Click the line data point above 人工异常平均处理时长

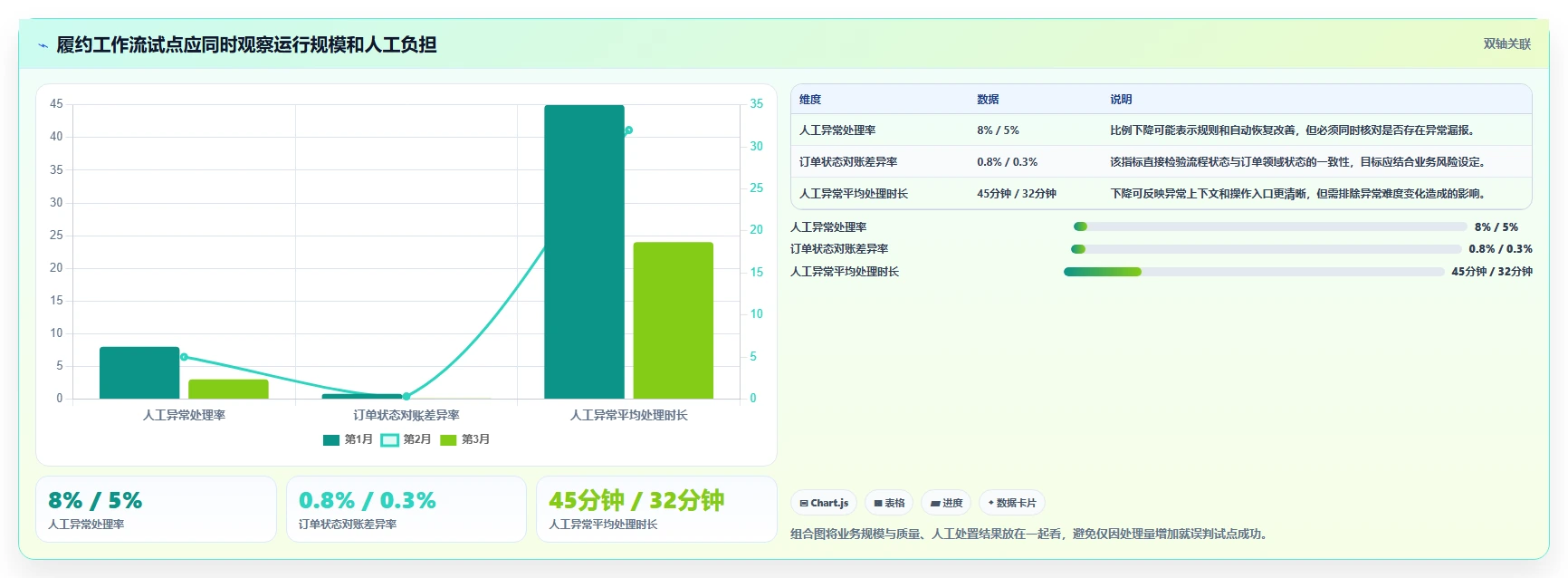pyautogui.click(x=628, y=130)
